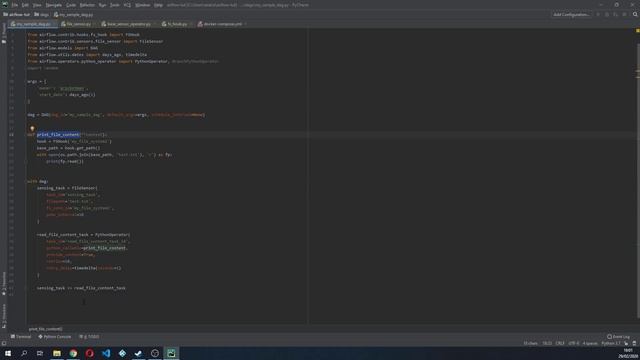Screen dimensions: 640x360
Task: Open Google Chrome from the taskbar
Action: 73,353
